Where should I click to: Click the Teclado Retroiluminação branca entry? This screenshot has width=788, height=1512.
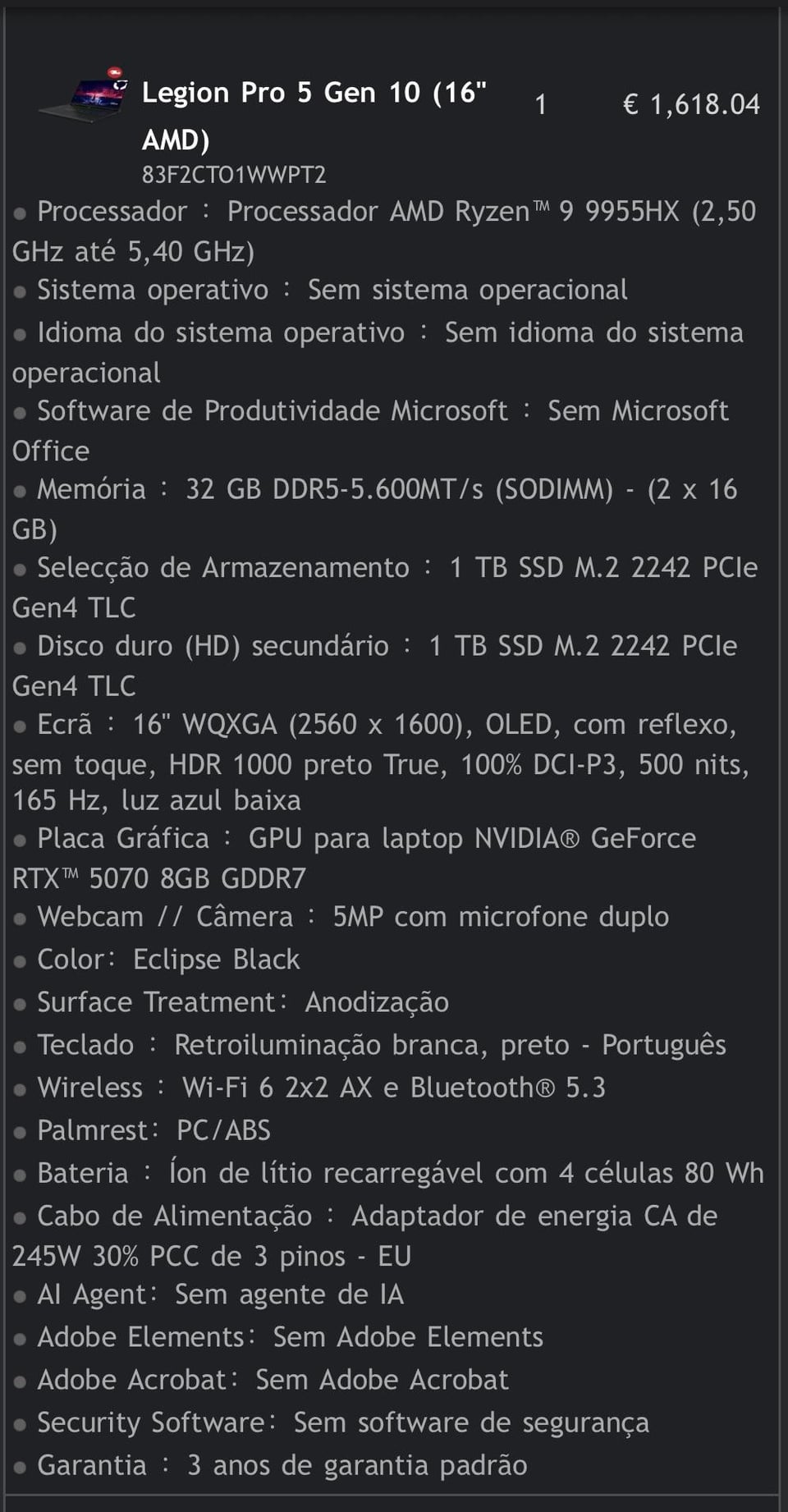[x=381, y=1045]
